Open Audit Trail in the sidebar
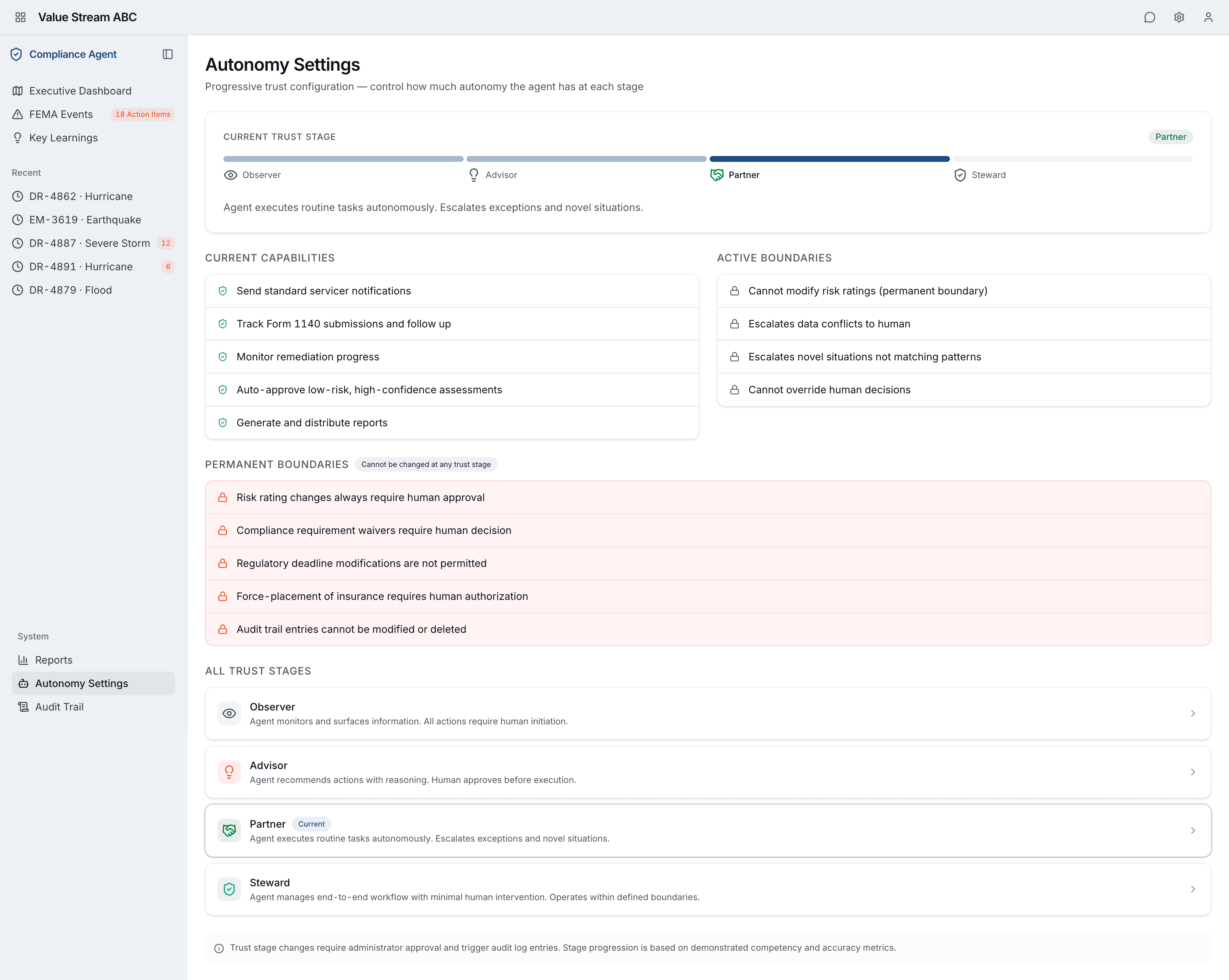Screen dimensions: 1229x980 point(93,707)
